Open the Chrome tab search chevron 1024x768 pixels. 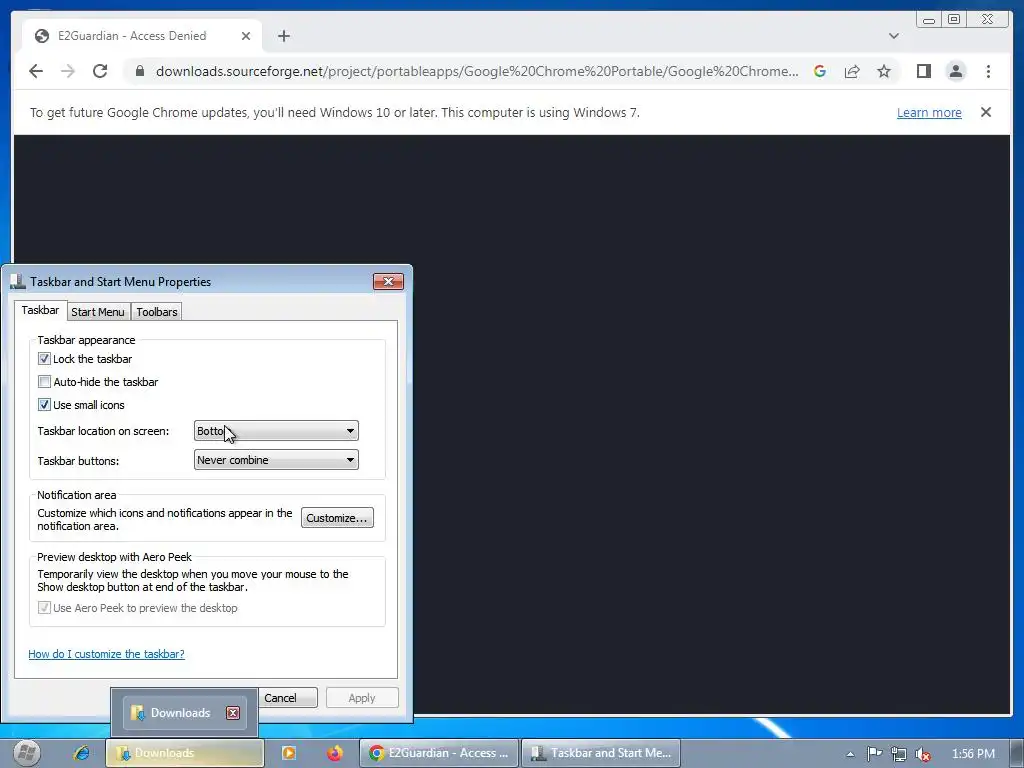pyautogui.click(x=893, y=36)
